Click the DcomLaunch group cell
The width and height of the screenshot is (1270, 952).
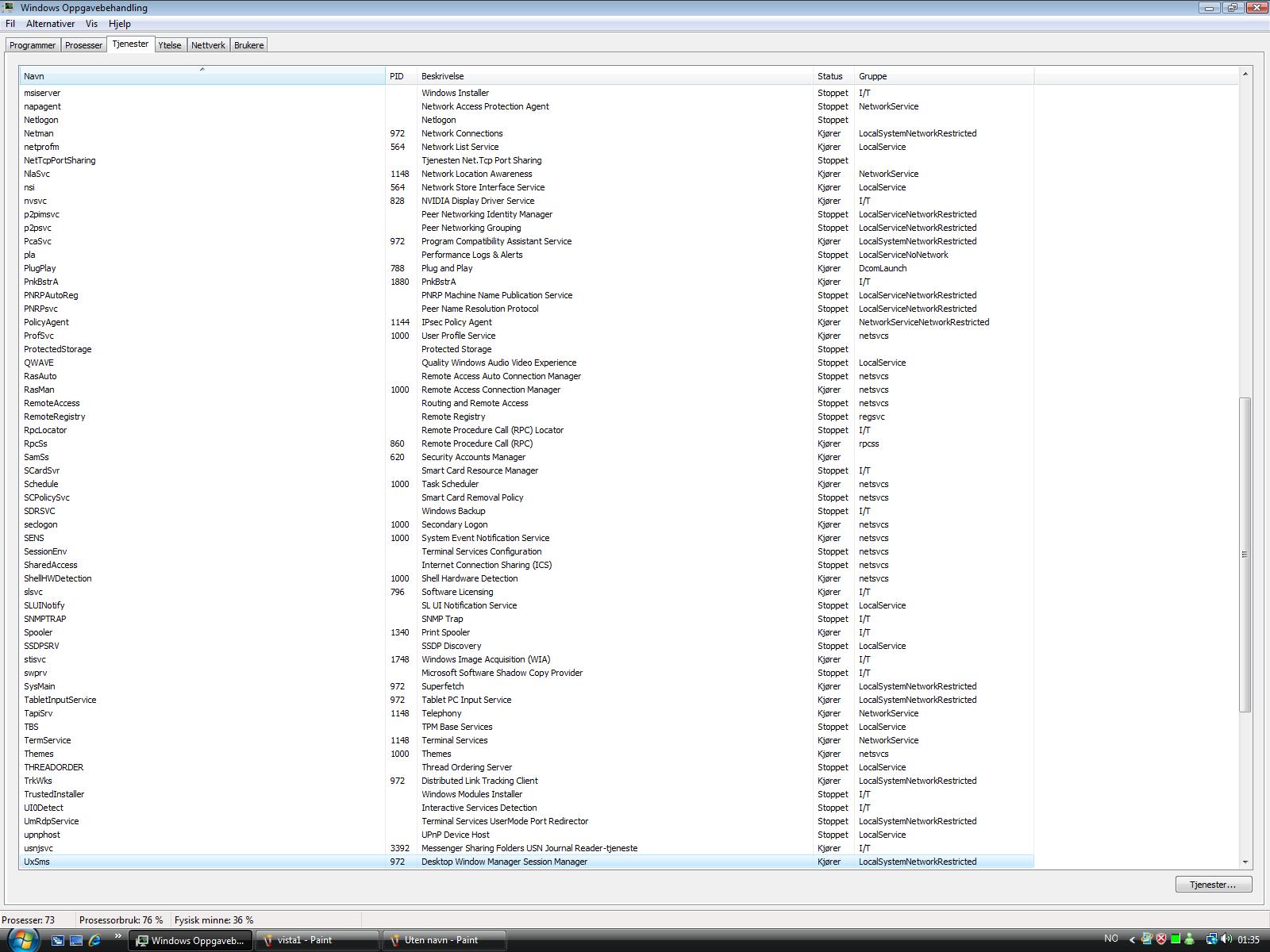(883, 268)
